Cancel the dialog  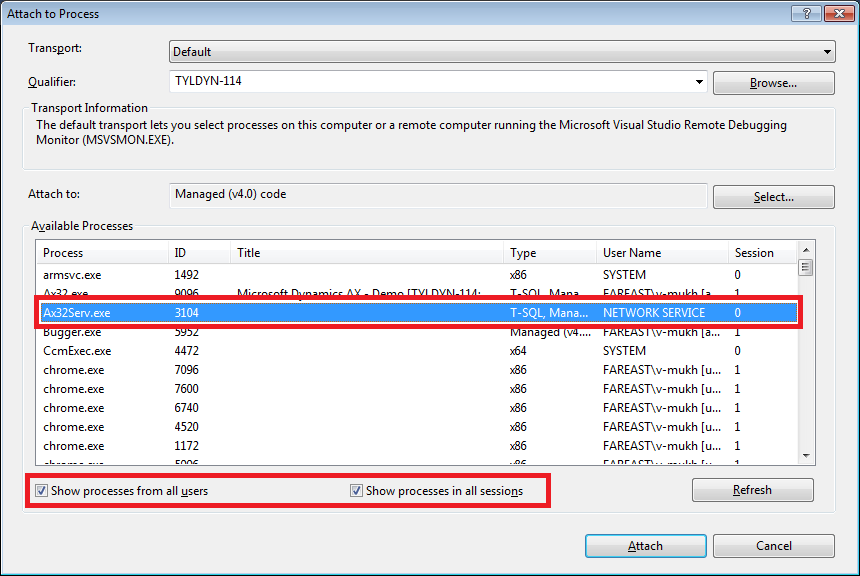773,546
